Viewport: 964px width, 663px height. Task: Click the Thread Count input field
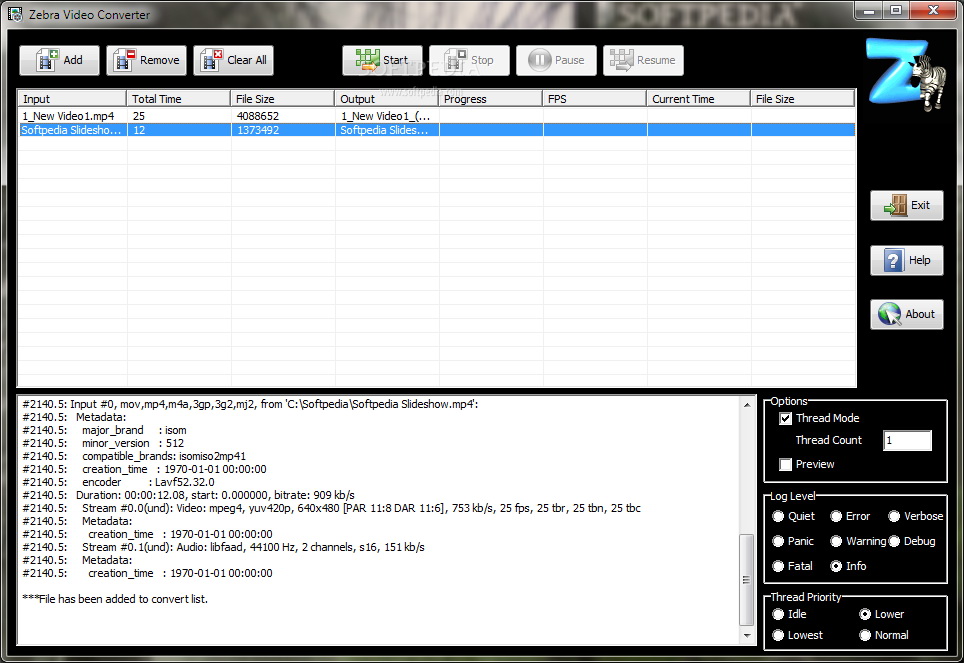(907, 440)
